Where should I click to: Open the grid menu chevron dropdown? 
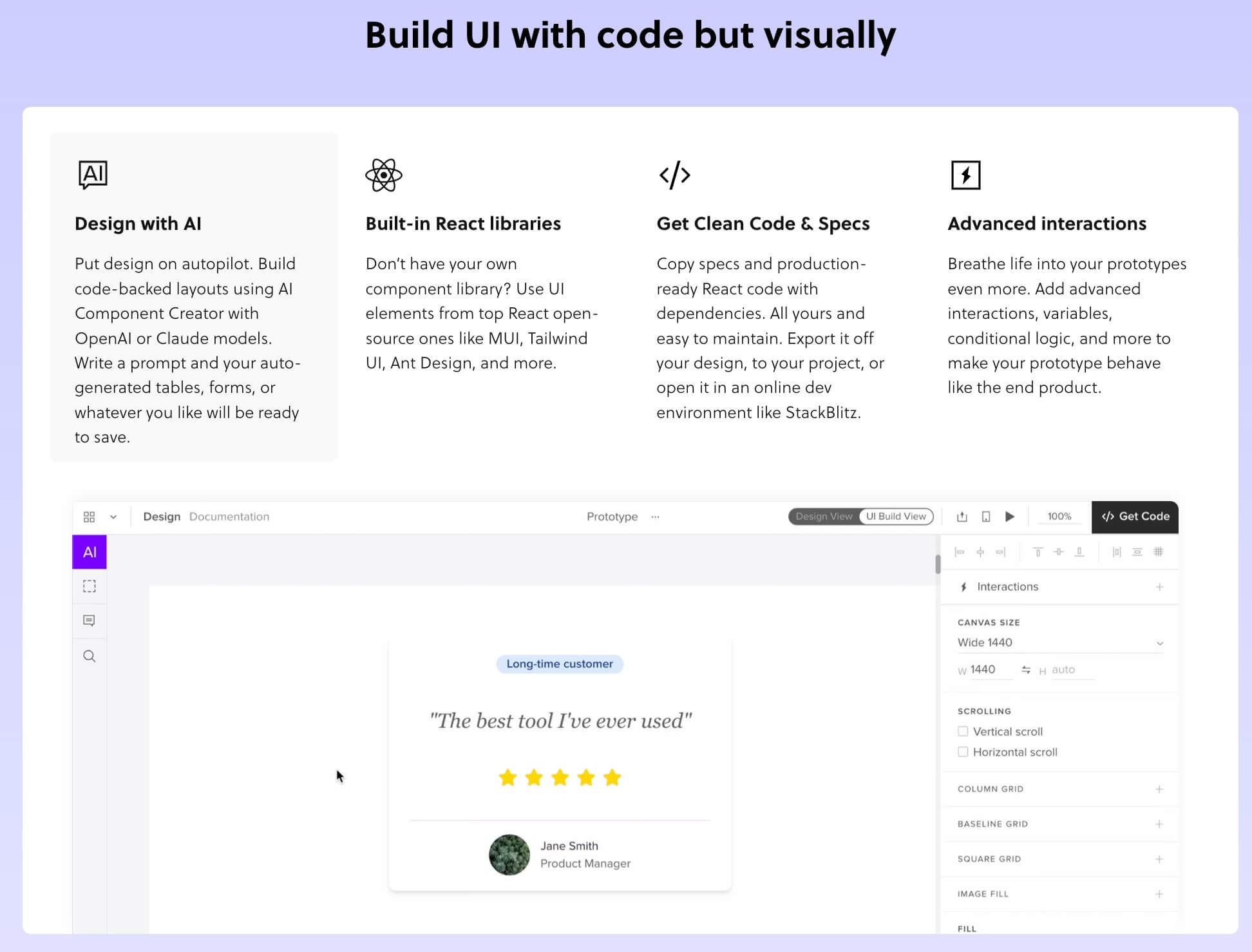click(113, 517)
